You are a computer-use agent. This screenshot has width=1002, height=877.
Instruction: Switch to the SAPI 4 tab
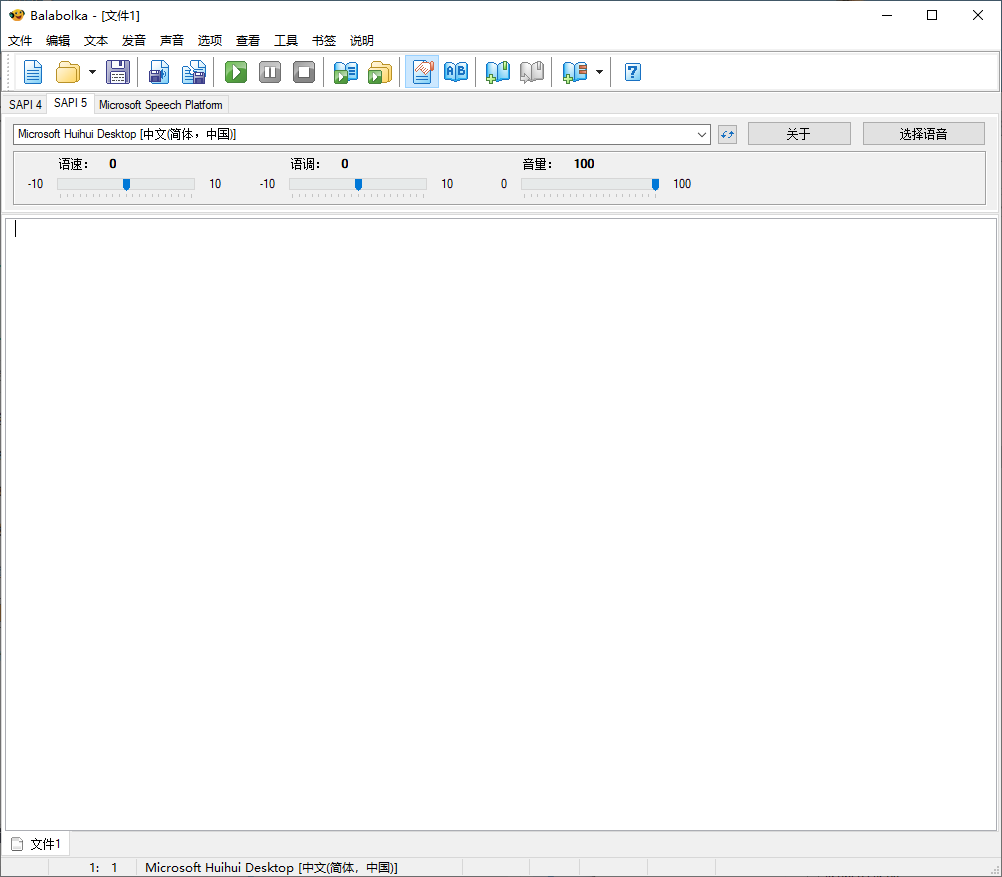[x=25, y=103]
